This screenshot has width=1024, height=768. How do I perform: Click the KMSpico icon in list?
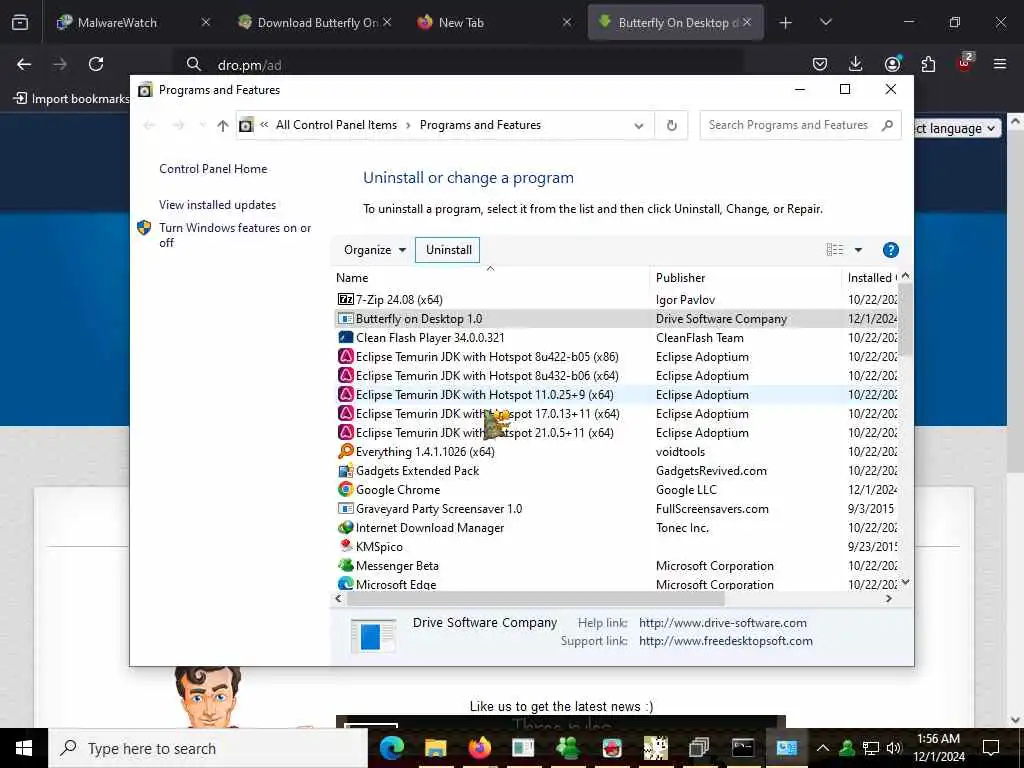coord(345,546)
